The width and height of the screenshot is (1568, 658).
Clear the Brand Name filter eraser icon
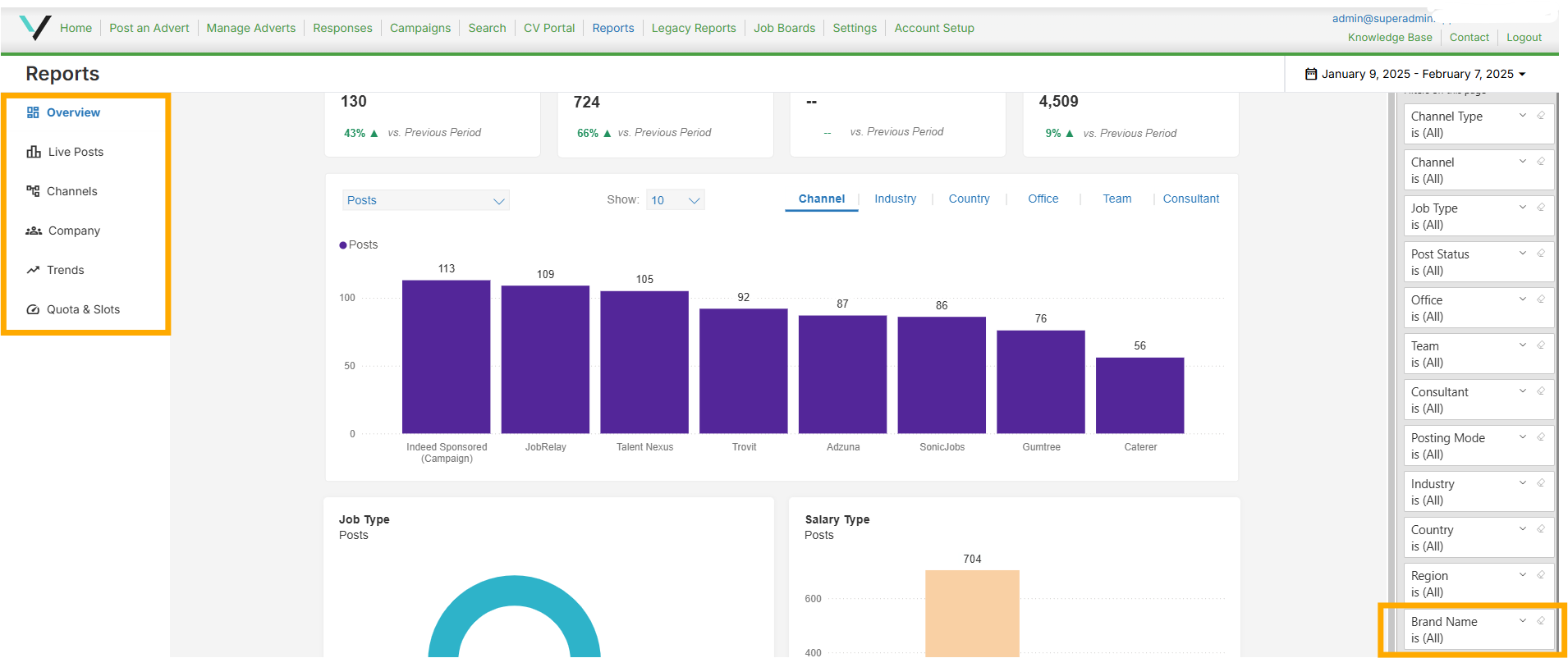coord(1541,621)
